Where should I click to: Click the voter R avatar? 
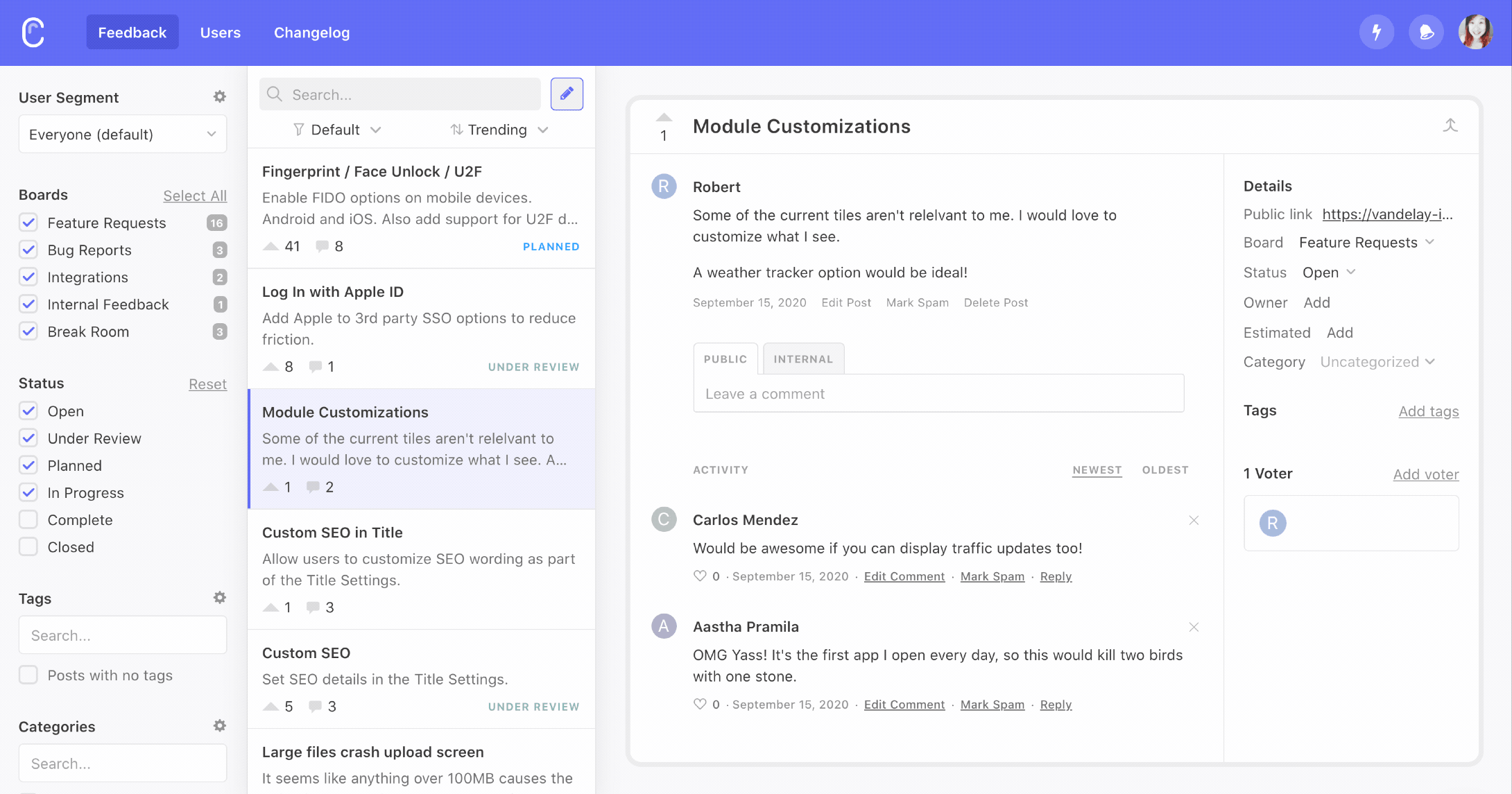point(1273,523)
